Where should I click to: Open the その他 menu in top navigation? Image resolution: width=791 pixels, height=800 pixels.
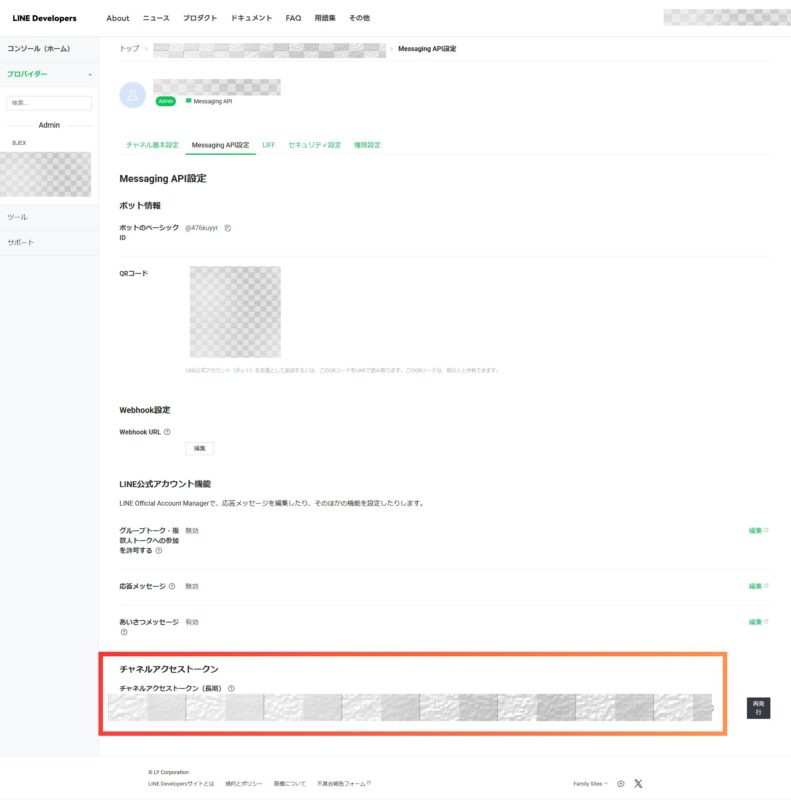pyautogui.click(x=359, y=18)
